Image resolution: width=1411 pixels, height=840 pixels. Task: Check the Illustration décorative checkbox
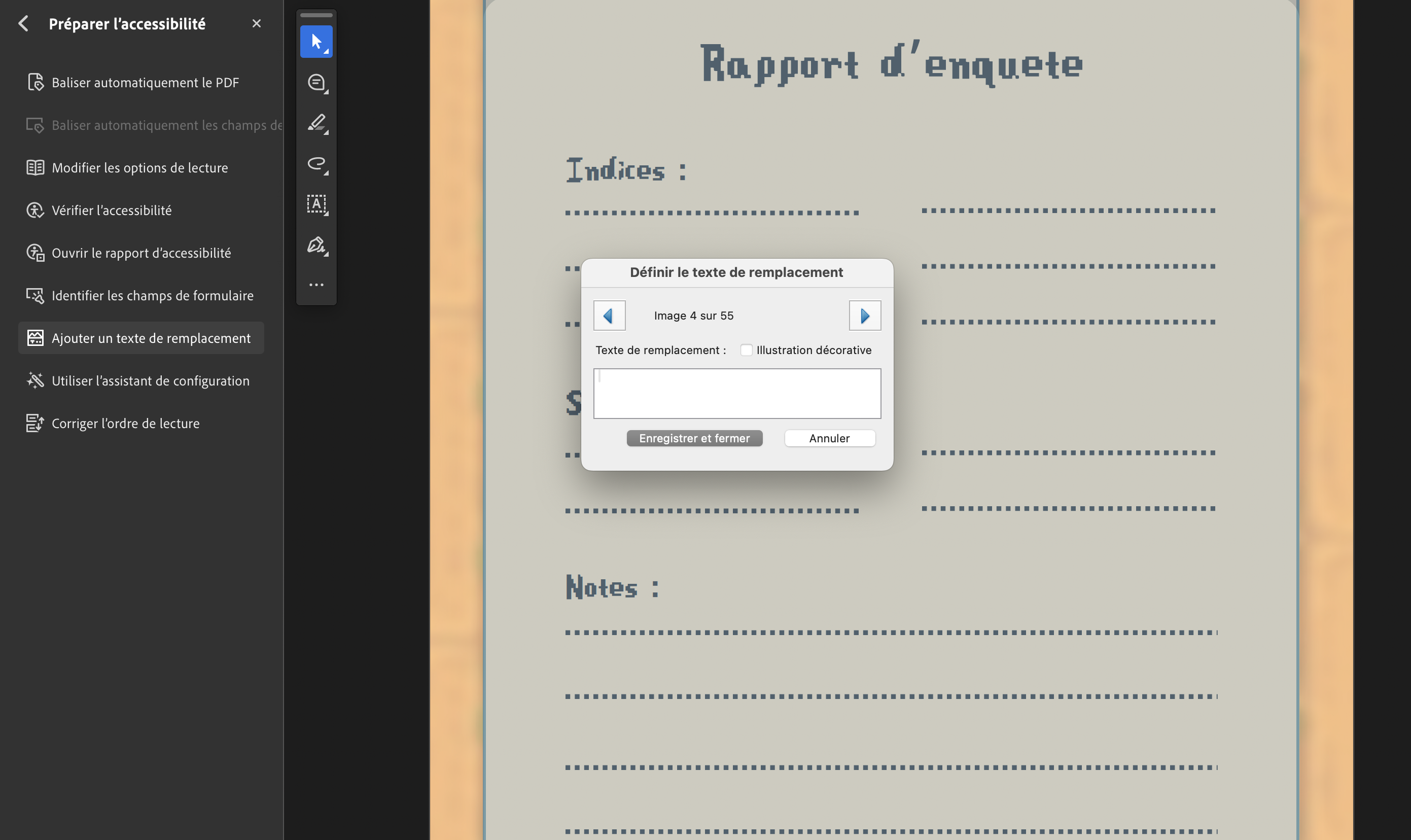[x=747, y=351]
